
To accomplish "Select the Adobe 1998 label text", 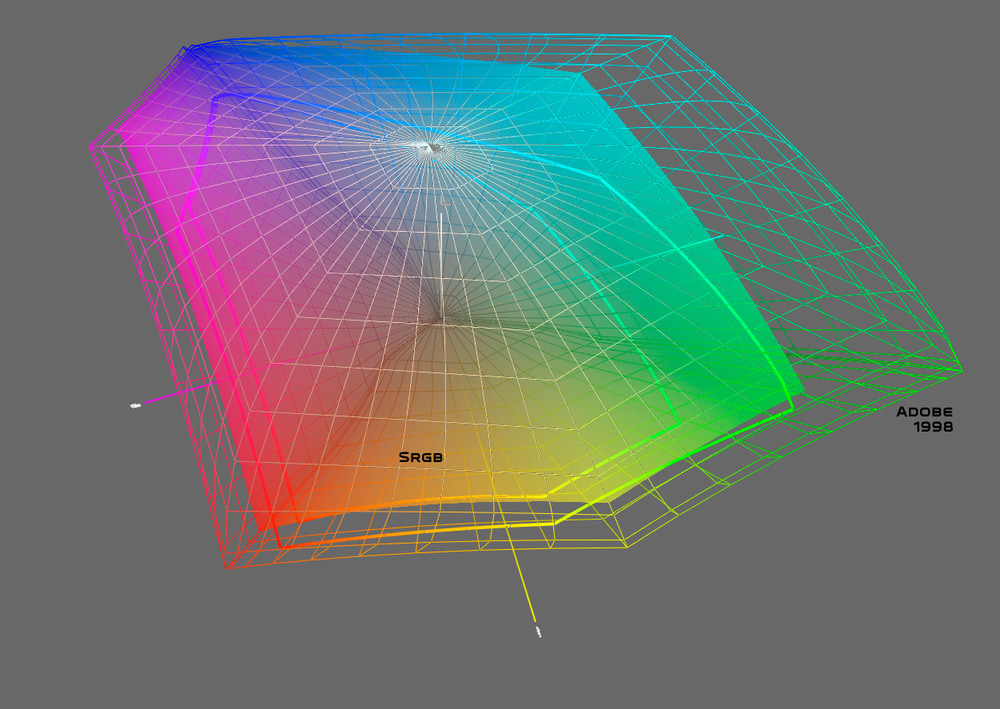I will 923,420.
